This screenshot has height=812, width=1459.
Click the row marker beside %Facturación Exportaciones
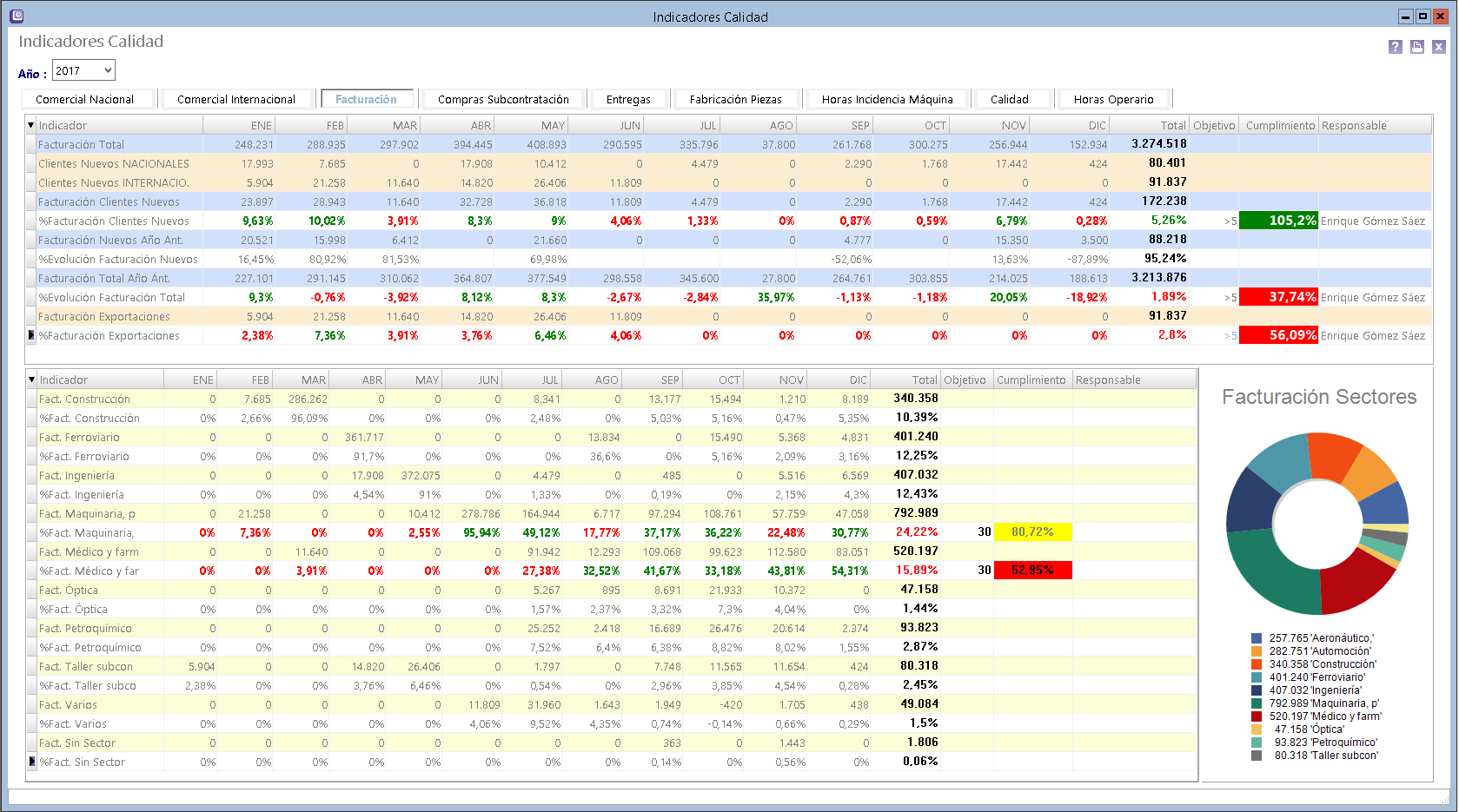[x=31, y=335]
